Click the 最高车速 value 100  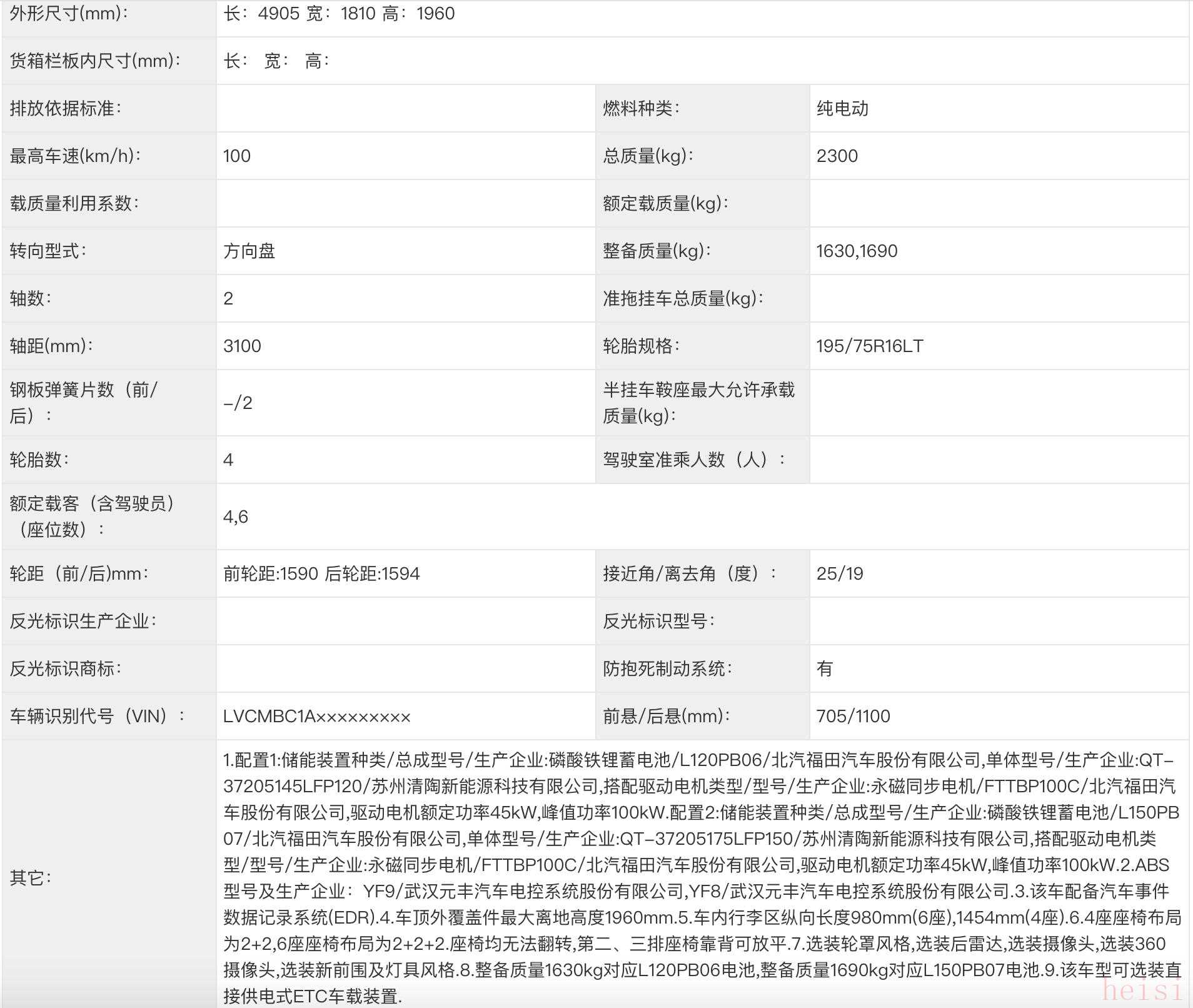(x=237, y=156)
